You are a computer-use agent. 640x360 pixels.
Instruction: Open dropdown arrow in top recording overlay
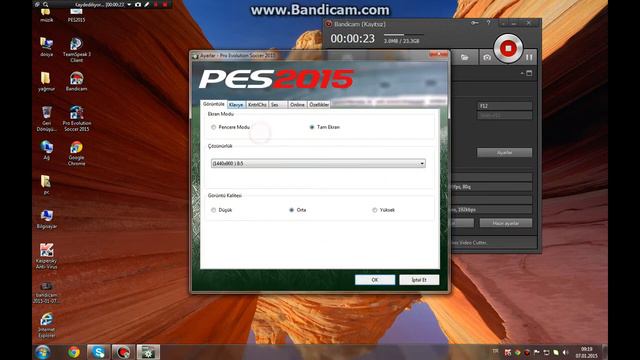(129, 4)
